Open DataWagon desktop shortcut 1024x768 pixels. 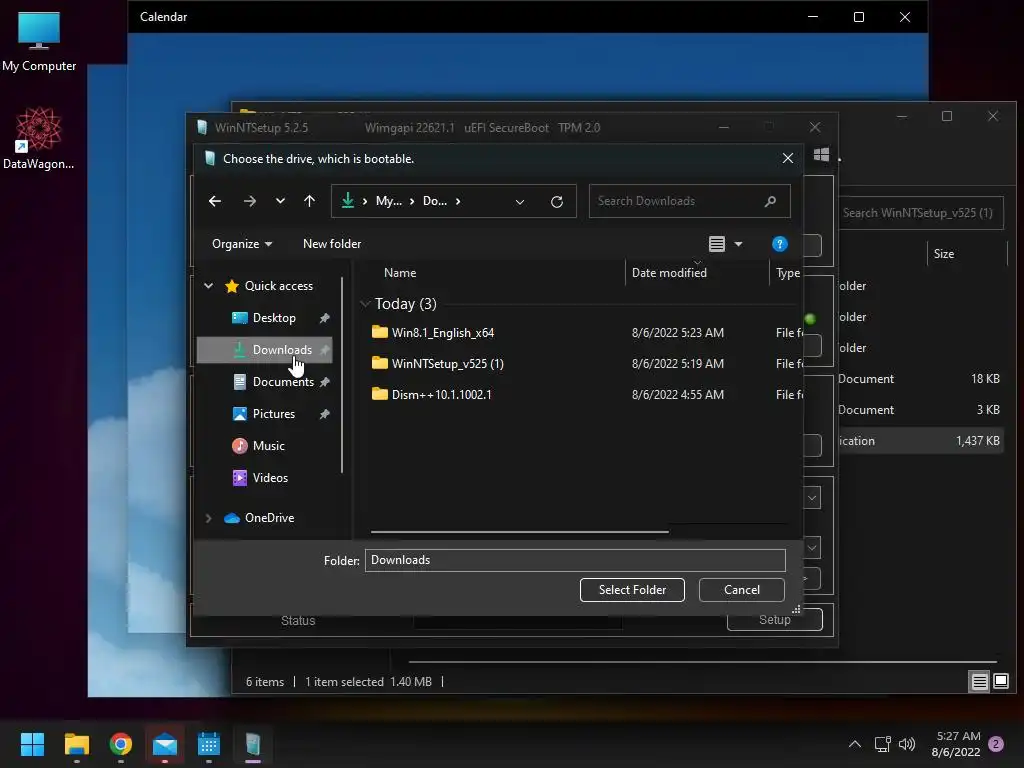[39, 138]
